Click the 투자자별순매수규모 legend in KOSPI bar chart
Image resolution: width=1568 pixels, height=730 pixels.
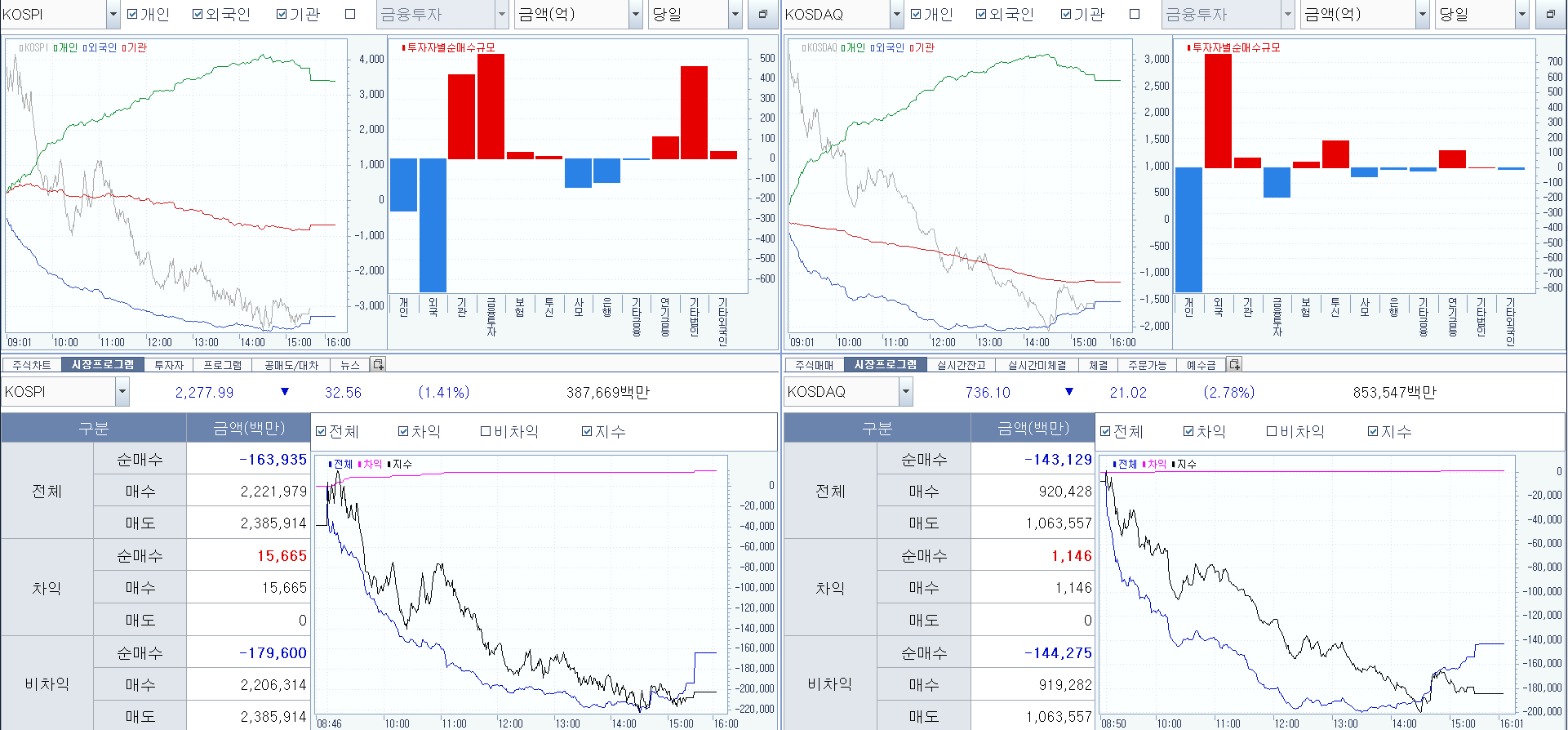tap(448, 48)
